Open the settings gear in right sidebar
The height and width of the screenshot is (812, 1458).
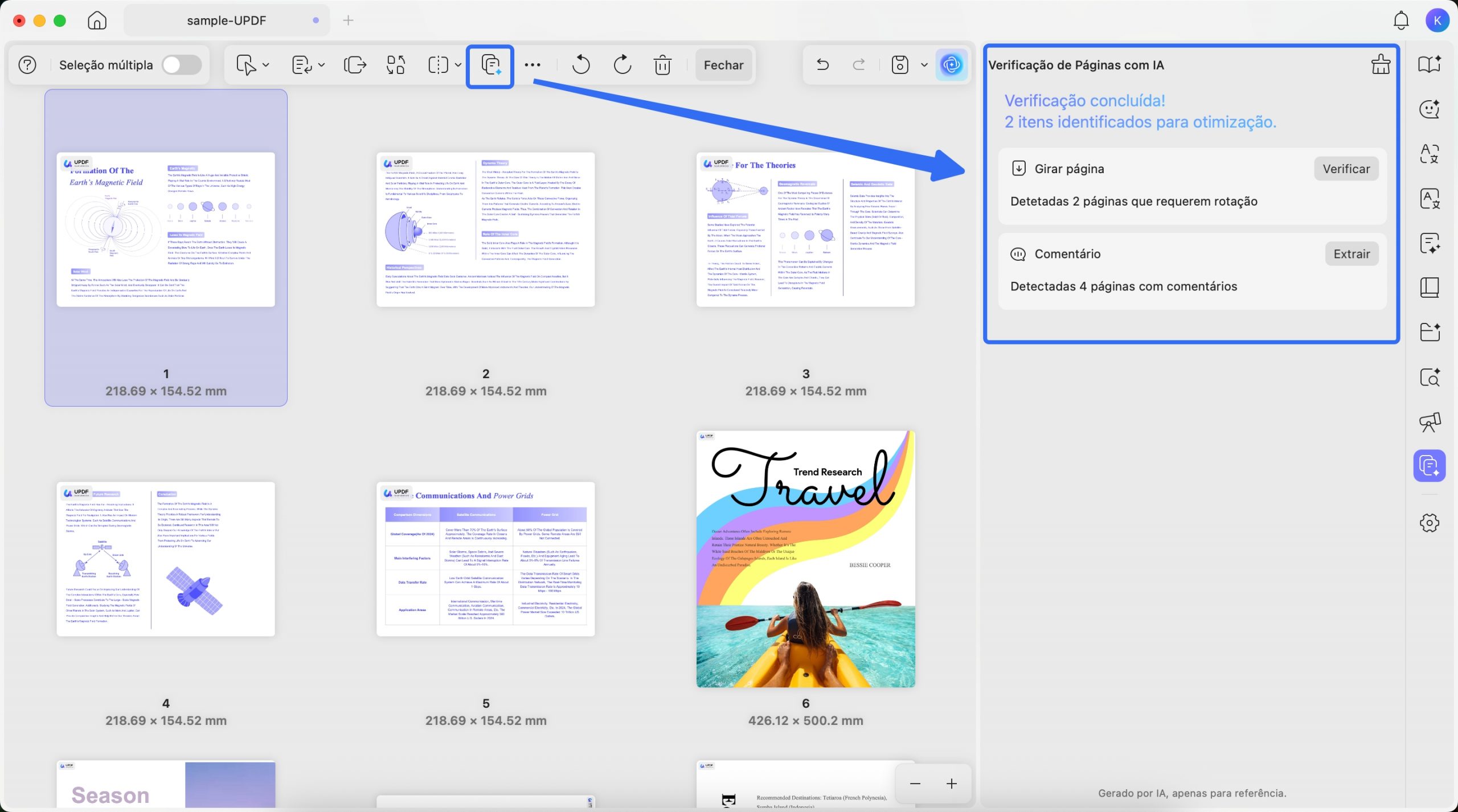pyautogui.click(x=1429, y=523)
